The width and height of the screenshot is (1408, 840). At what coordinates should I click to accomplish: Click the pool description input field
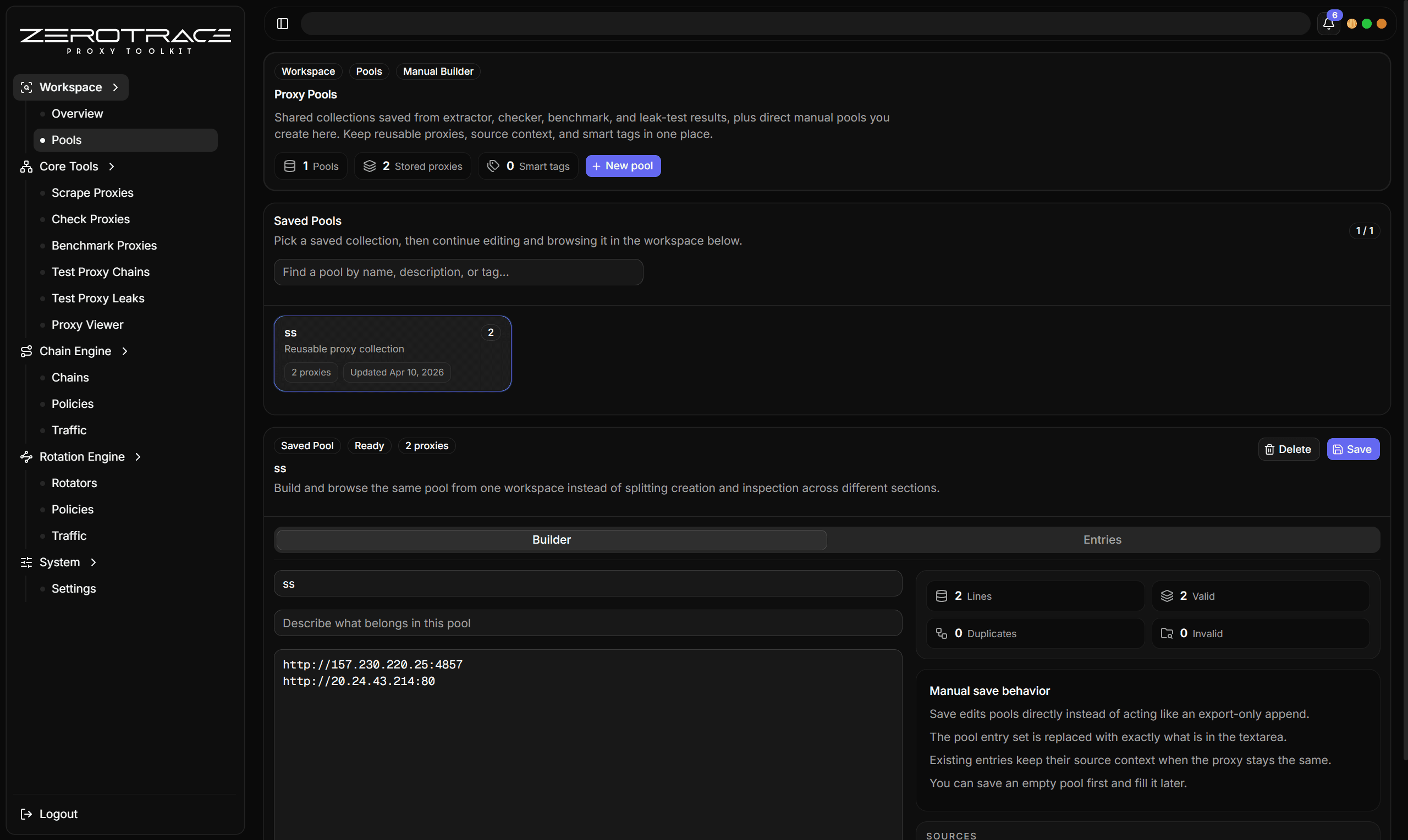(587, 623)
